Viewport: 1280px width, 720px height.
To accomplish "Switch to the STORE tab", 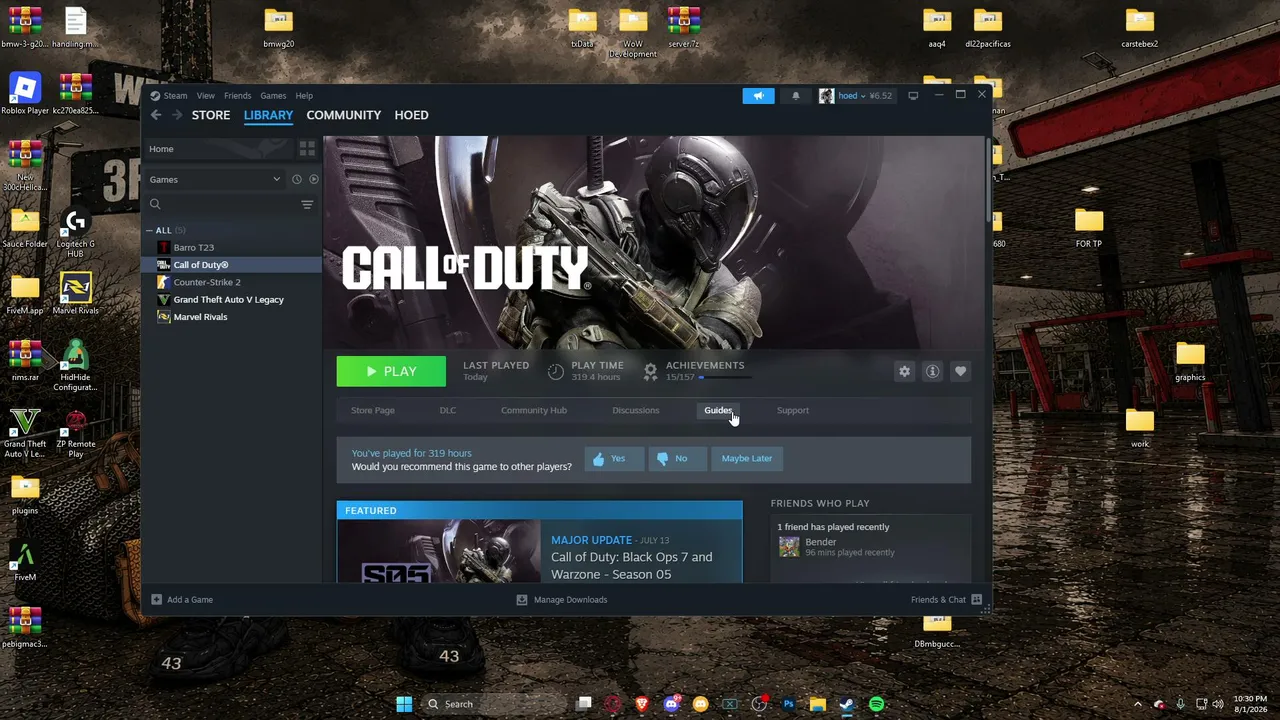I will click(211, 115).
